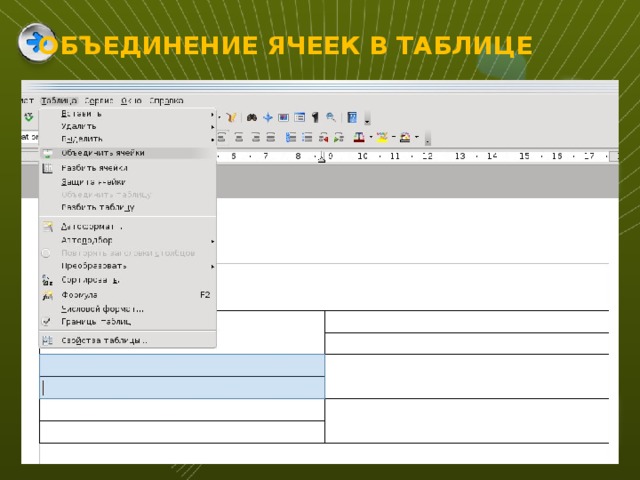Screen dimensions: 640x480
Task: Click first highlighted blue table cell
Action: click(182, 365)
